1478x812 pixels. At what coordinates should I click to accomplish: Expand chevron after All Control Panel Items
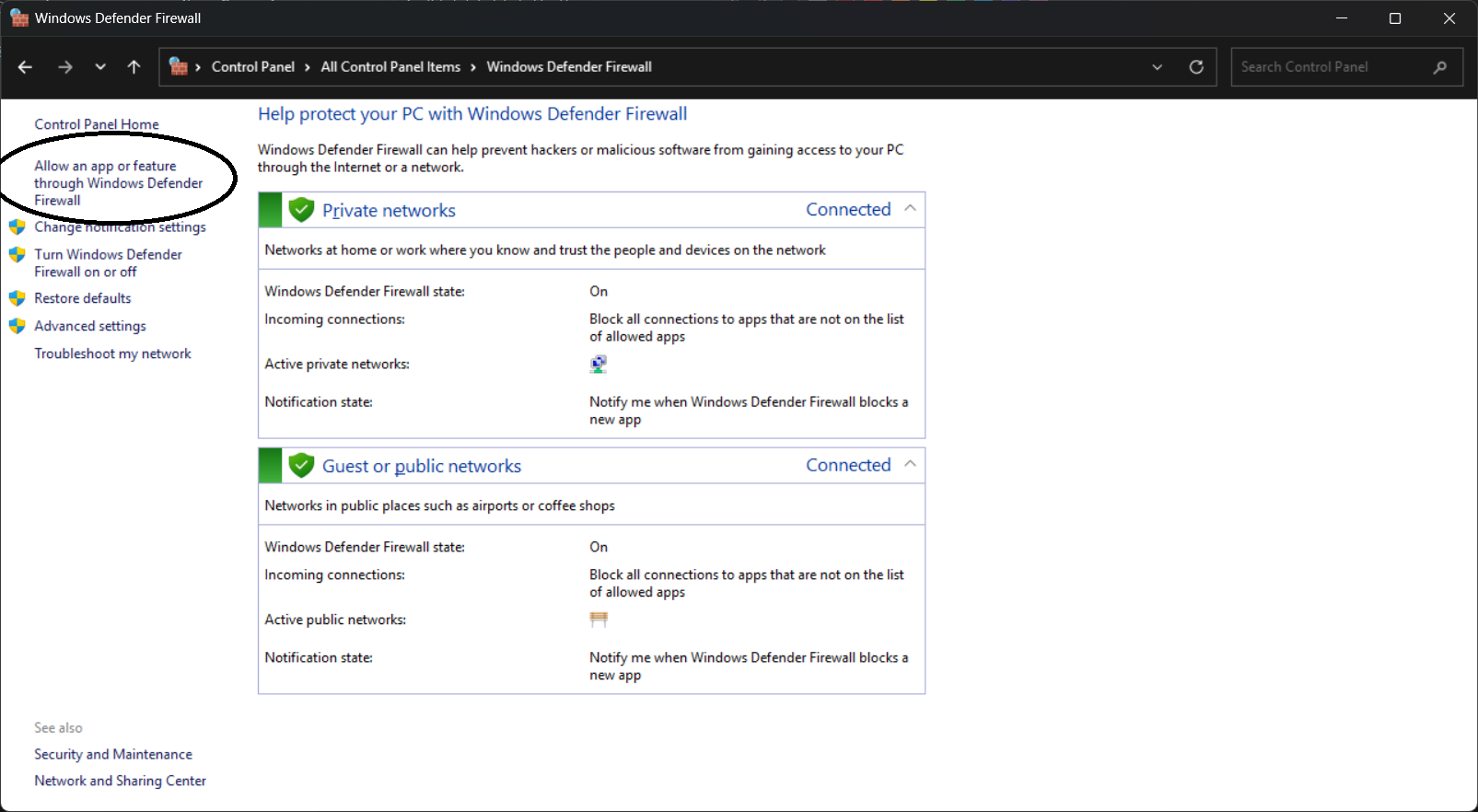pos(473,67)
